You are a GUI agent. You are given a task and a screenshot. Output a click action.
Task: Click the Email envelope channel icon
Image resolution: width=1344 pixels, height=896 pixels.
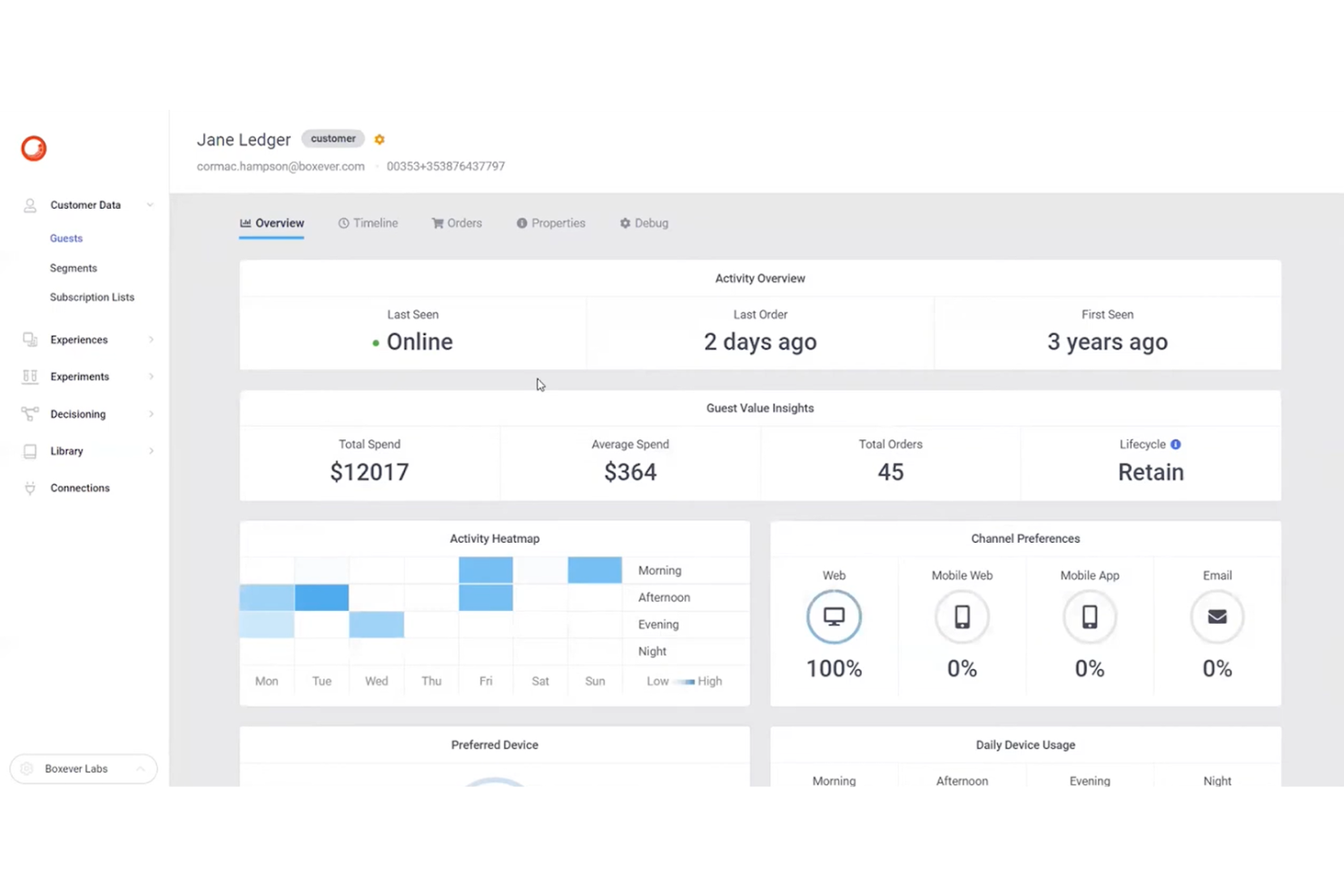click(1217, 616)
